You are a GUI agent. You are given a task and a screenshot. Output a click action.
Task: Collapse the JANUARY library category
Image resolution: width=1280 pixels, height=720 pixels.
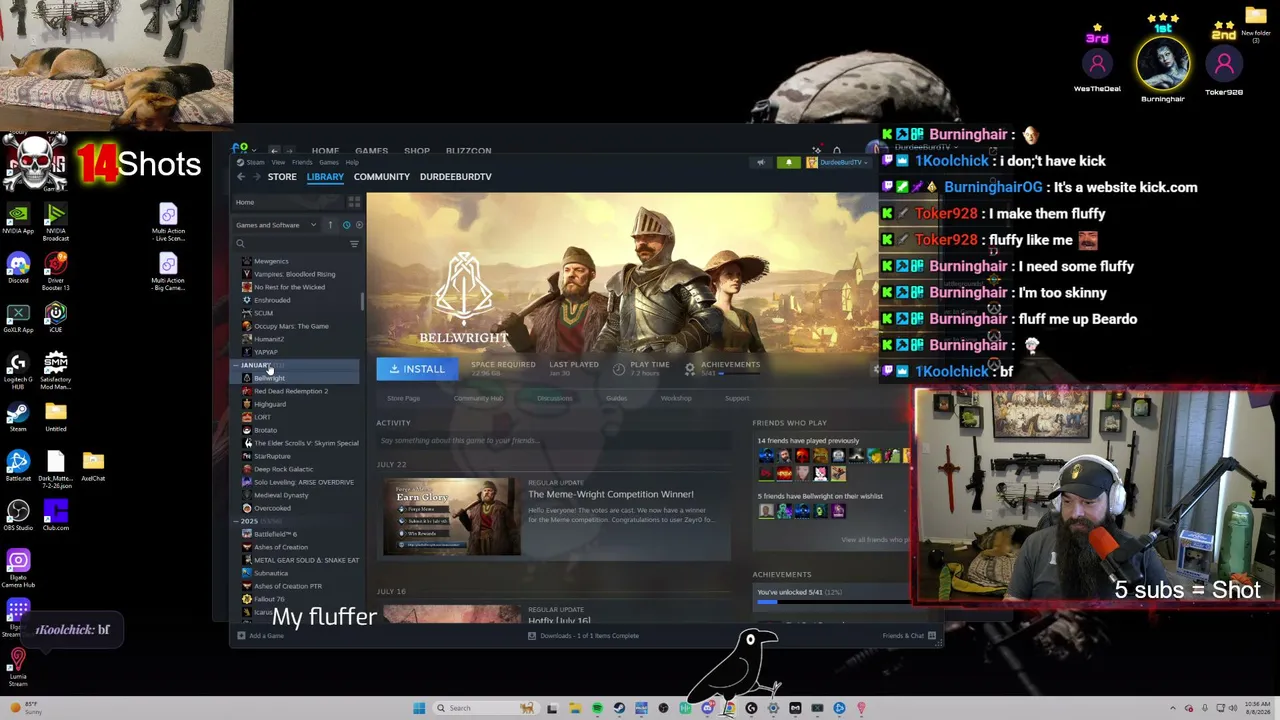point(237,365)
